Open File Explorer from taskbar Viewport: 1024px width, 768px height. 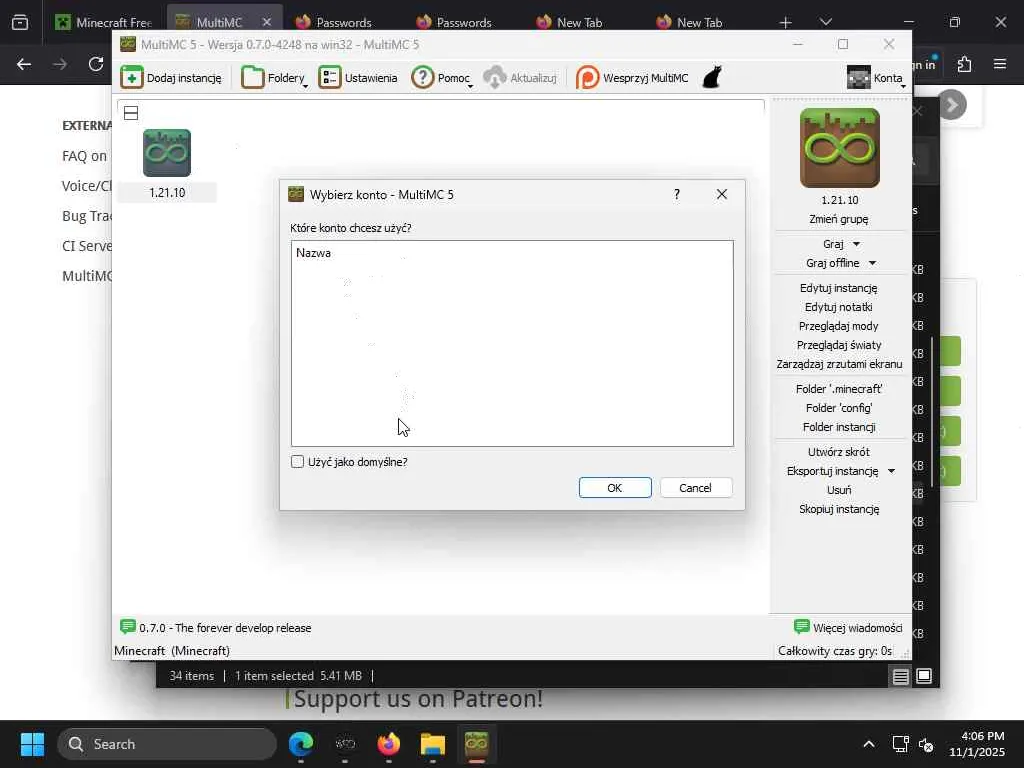coord(432,744)
